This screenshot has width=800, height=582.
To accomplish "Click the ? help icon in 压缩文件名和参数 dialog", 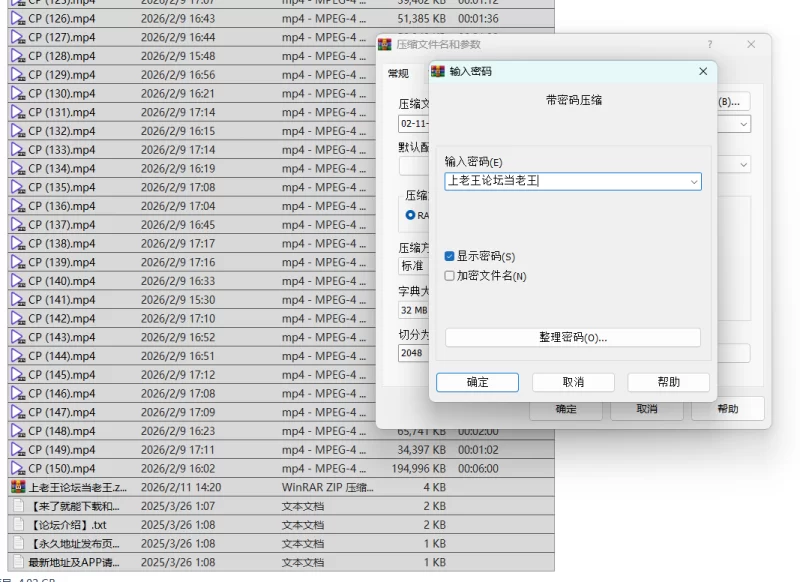I will point(710,44).
